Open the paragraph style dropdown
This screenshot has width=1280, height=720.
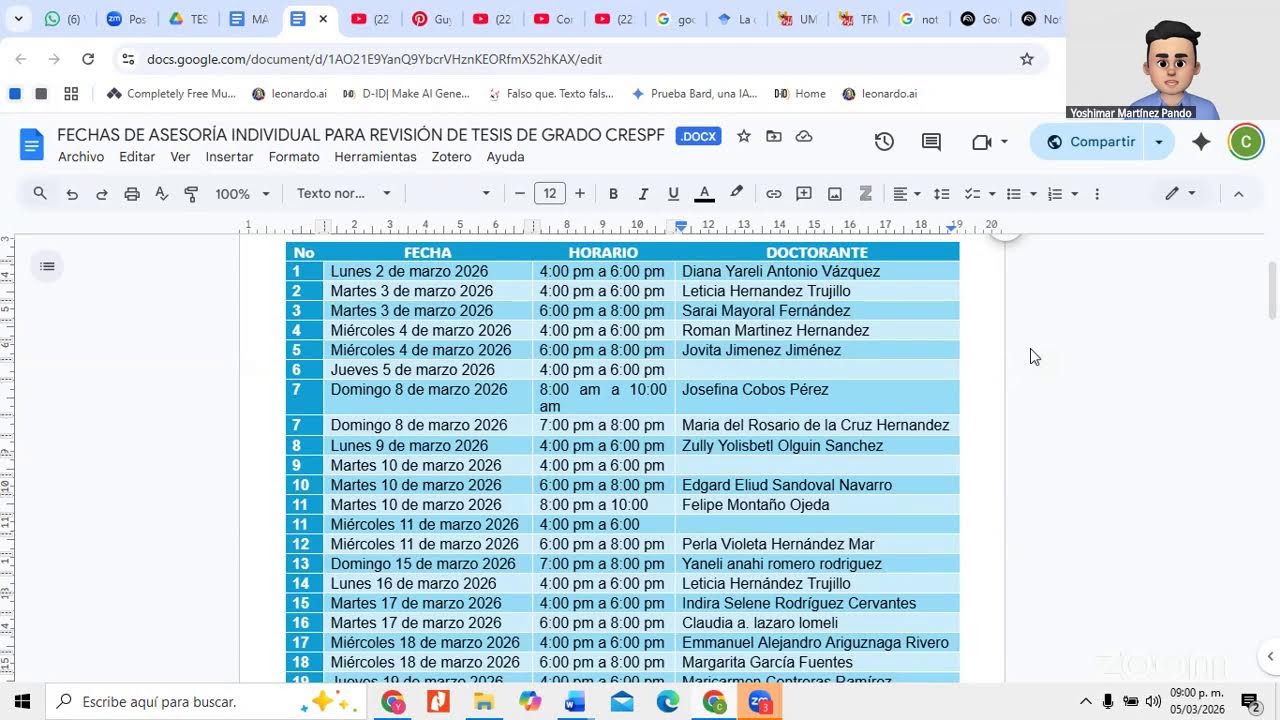tap(343, 194)
